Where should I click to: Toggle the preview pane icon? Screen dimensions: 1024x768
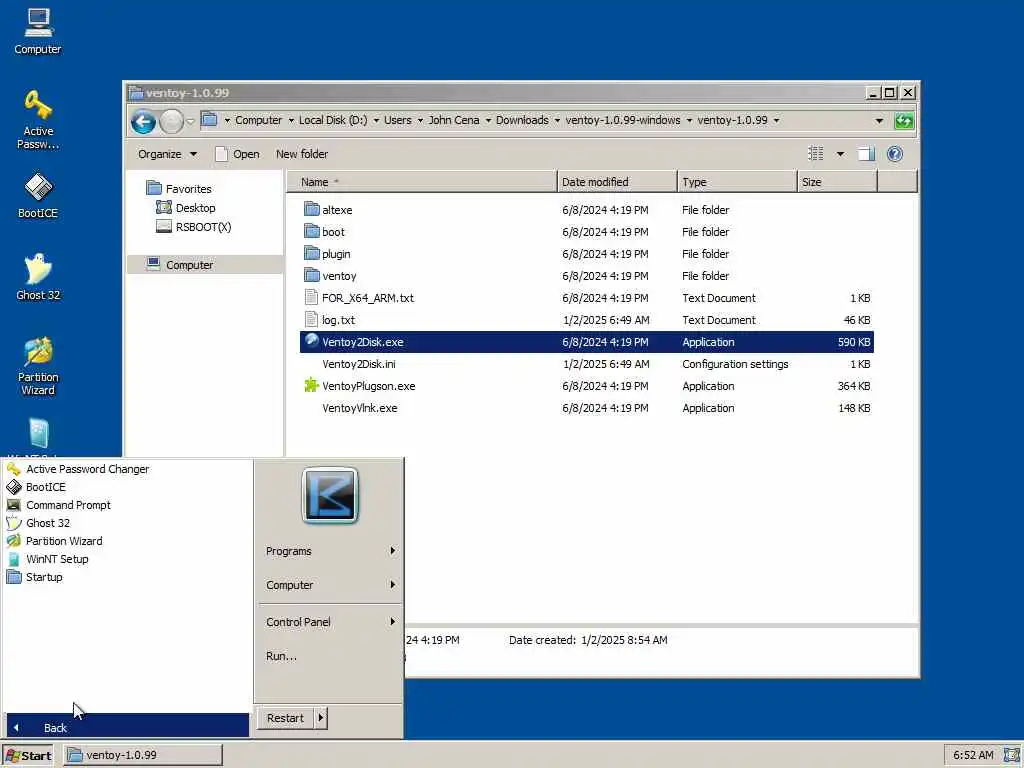866,154
